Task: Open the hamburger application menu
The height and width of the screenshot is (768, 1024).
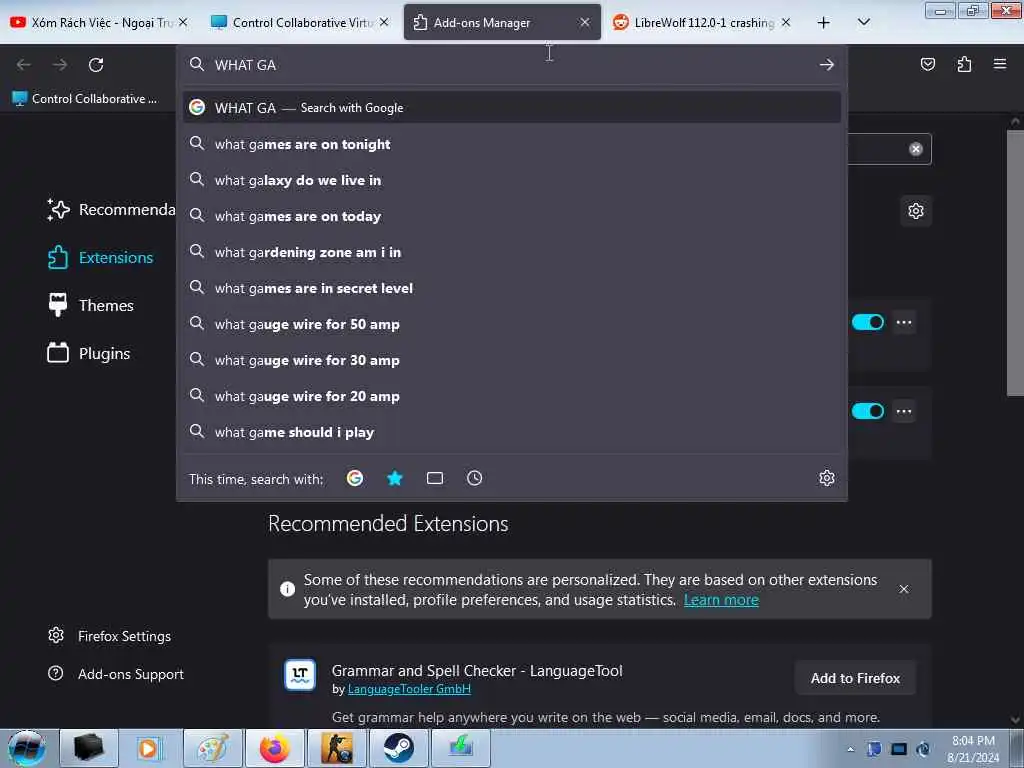Action: coord(1000,64)
